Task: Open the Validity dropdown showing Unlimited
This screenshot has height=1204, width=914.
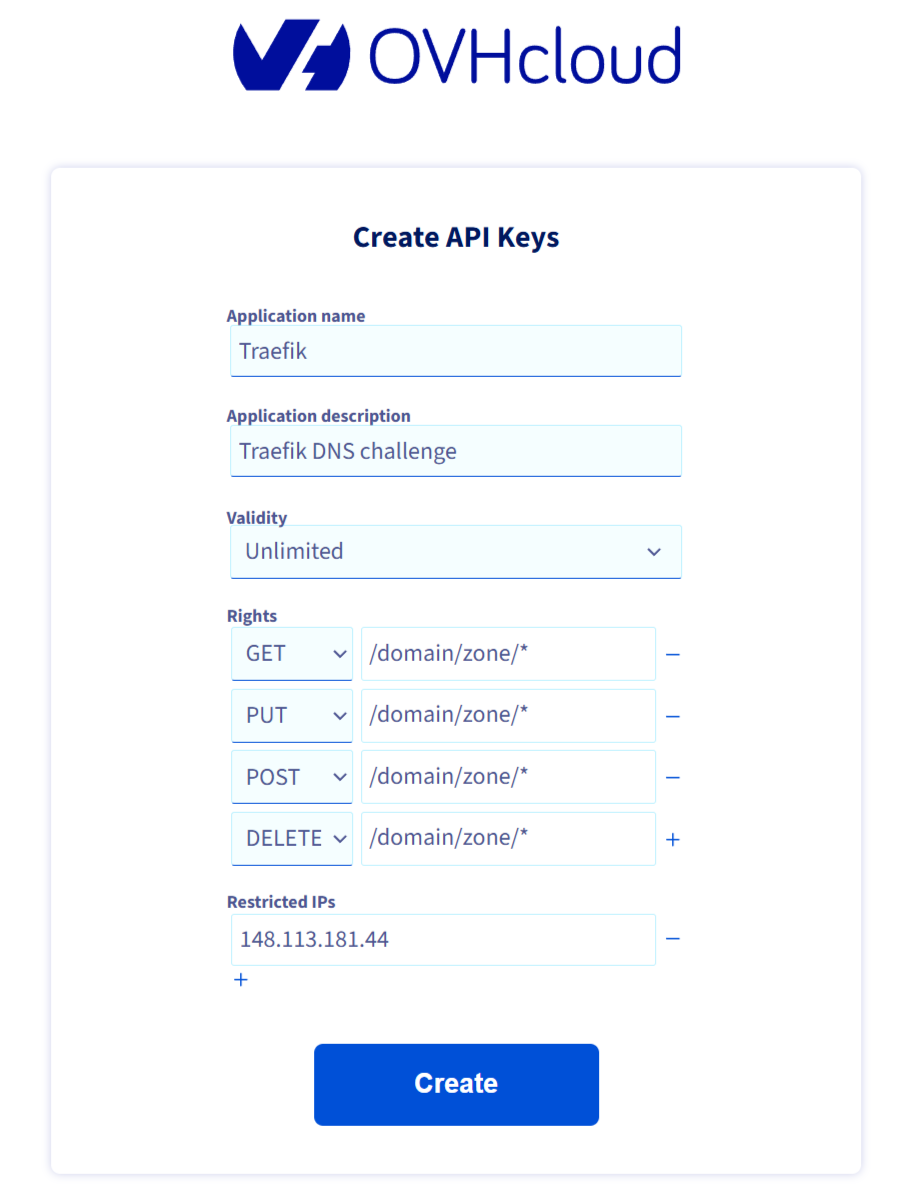Action: coord(456,551)
